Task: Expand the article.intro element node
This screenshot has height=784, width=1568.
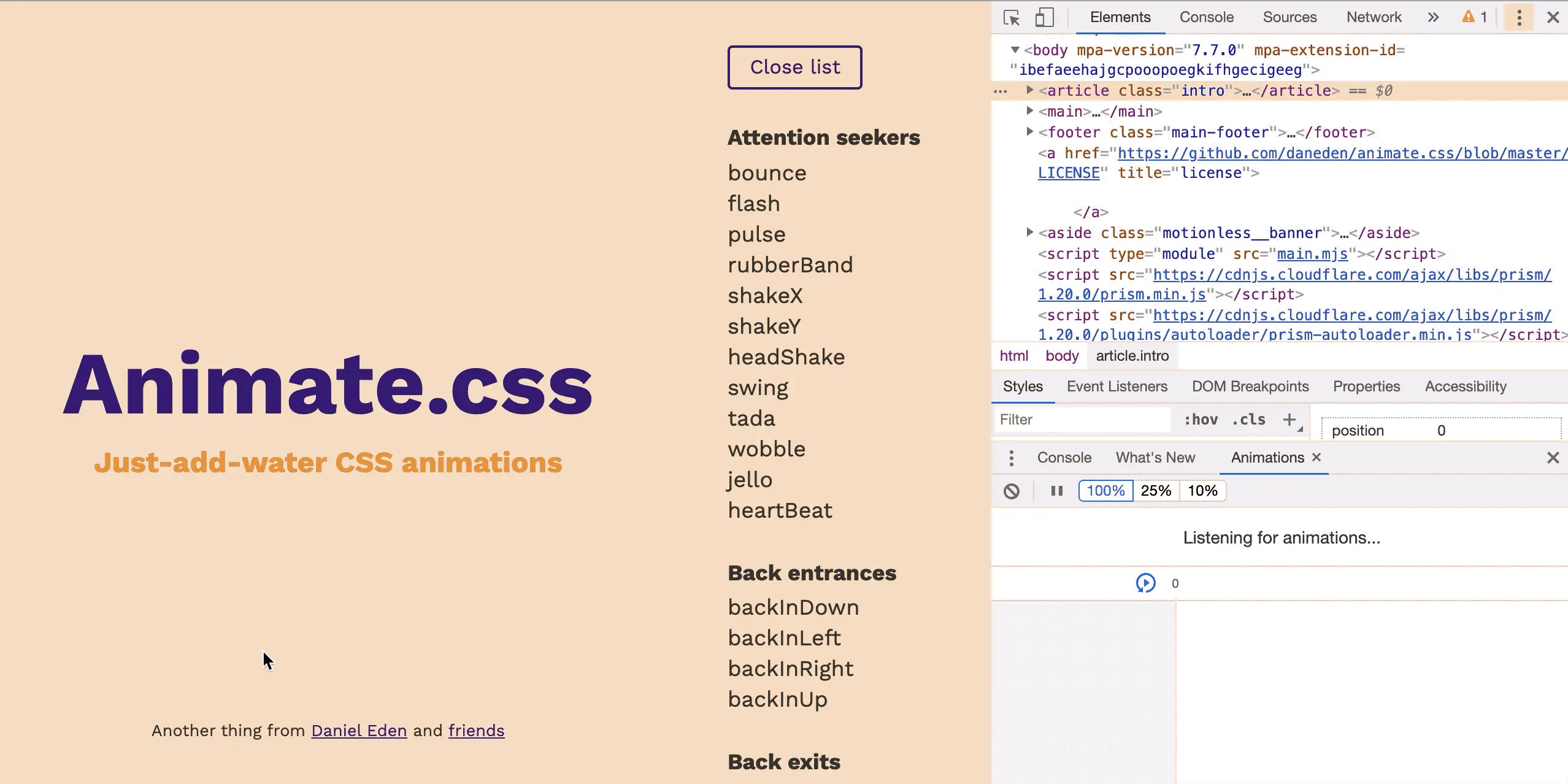Action: pos(1030,90)
